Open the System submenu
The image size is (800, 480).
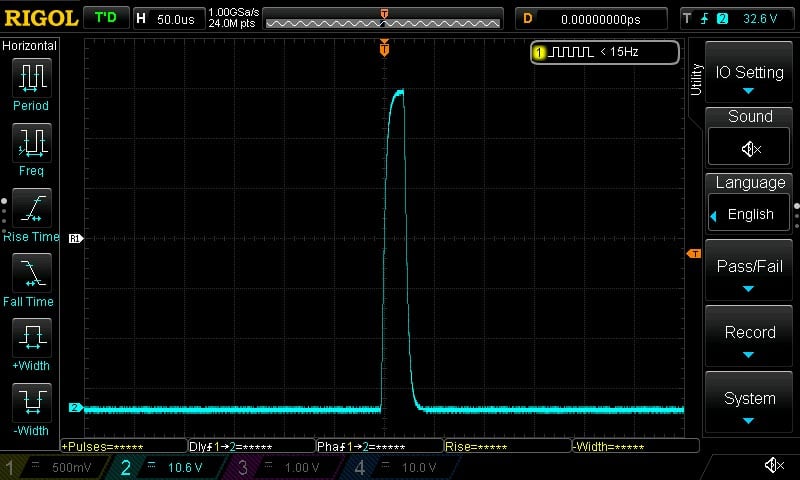(748, 401)
